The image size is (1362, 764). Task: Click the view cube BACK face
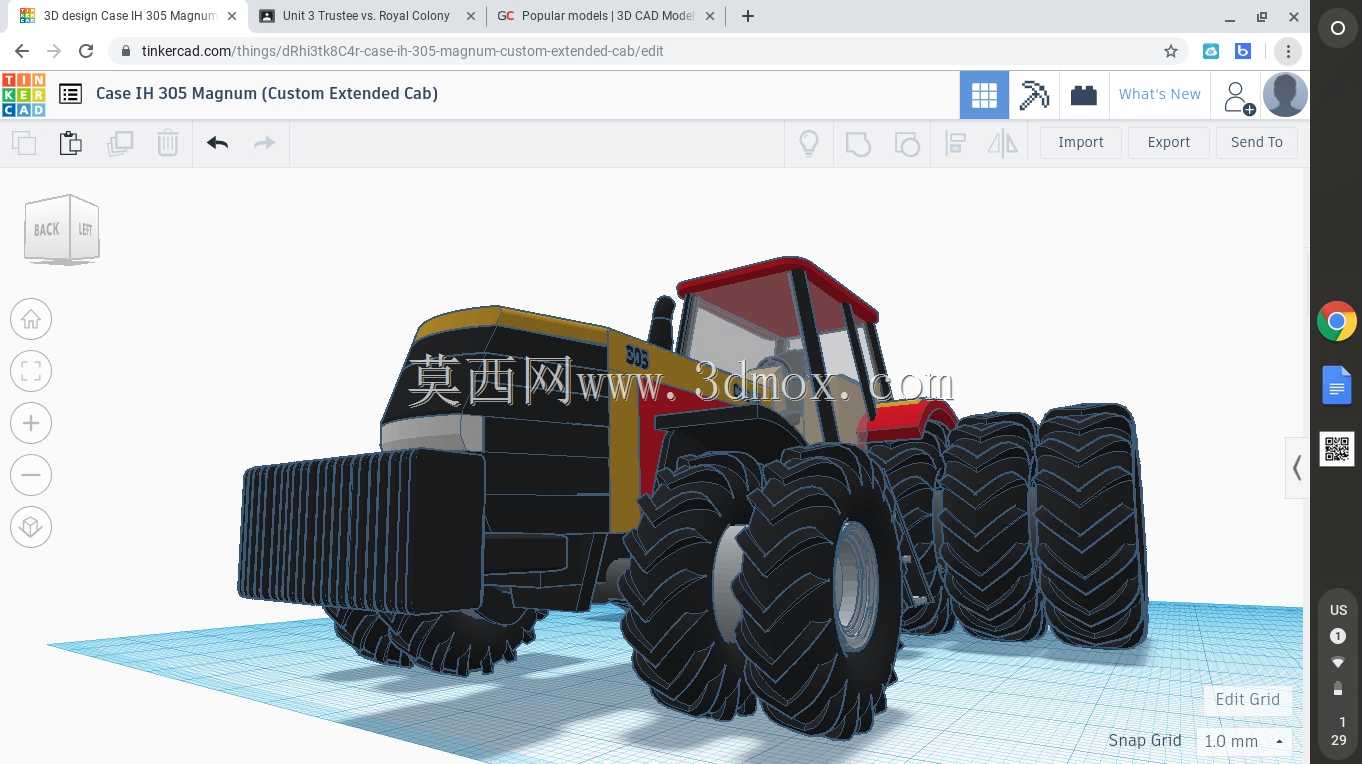46,230
